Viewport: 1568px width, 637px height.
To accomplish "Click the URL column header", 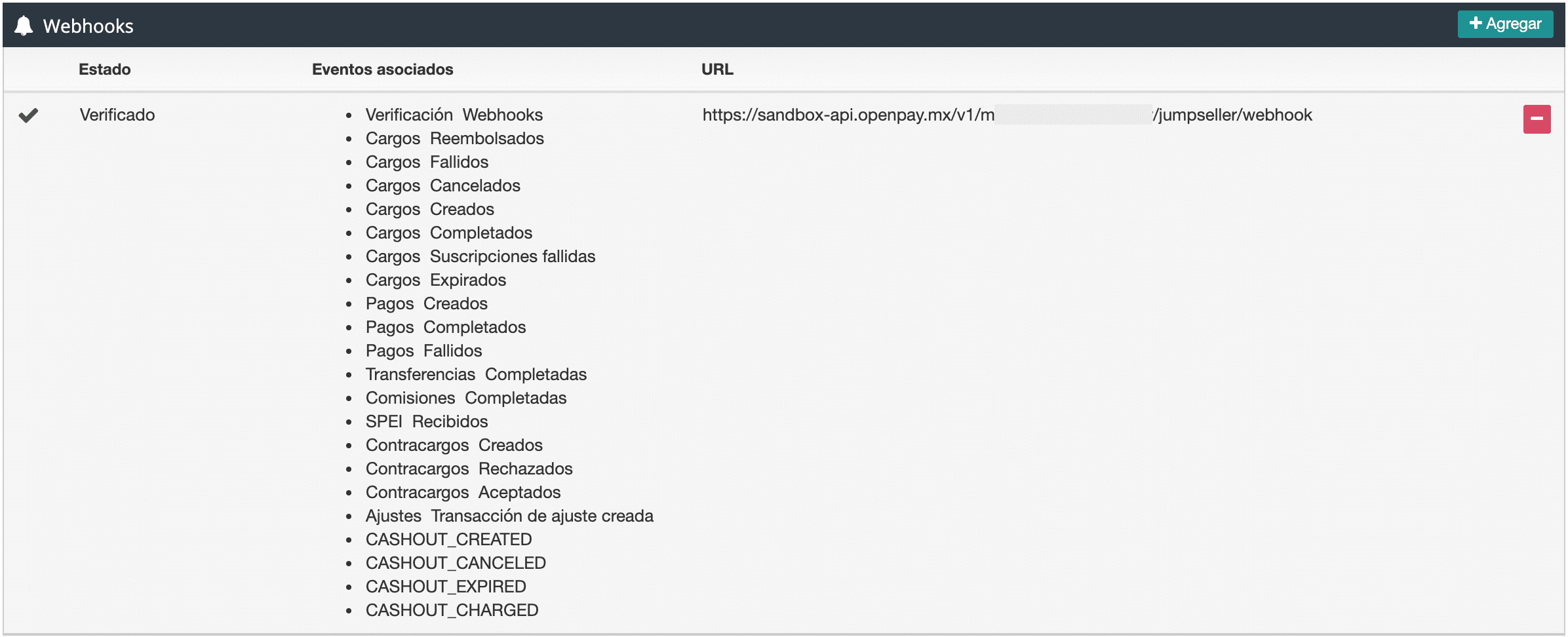I will point(717,69).
